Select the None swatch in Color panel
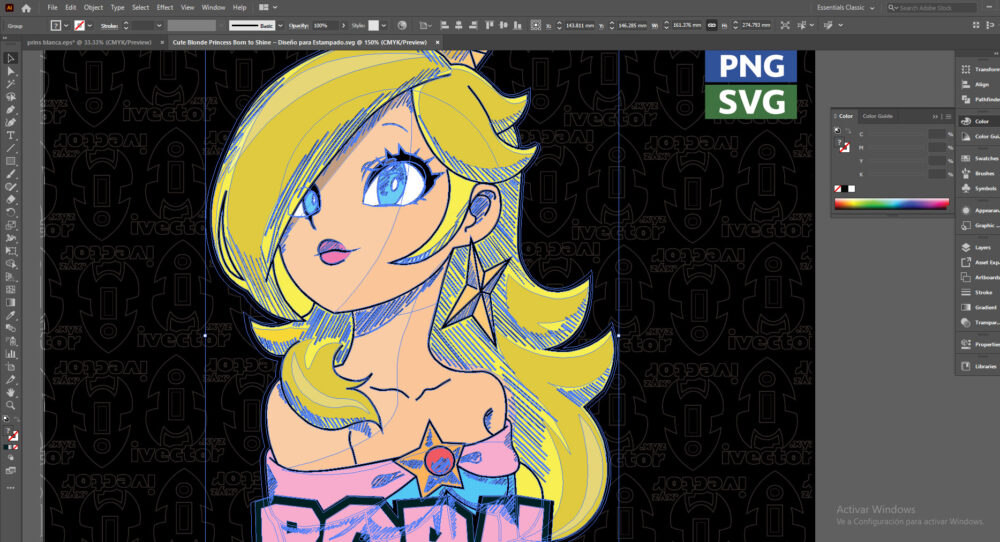This screenshot has width=1000, height=542. tap(837, 189)
